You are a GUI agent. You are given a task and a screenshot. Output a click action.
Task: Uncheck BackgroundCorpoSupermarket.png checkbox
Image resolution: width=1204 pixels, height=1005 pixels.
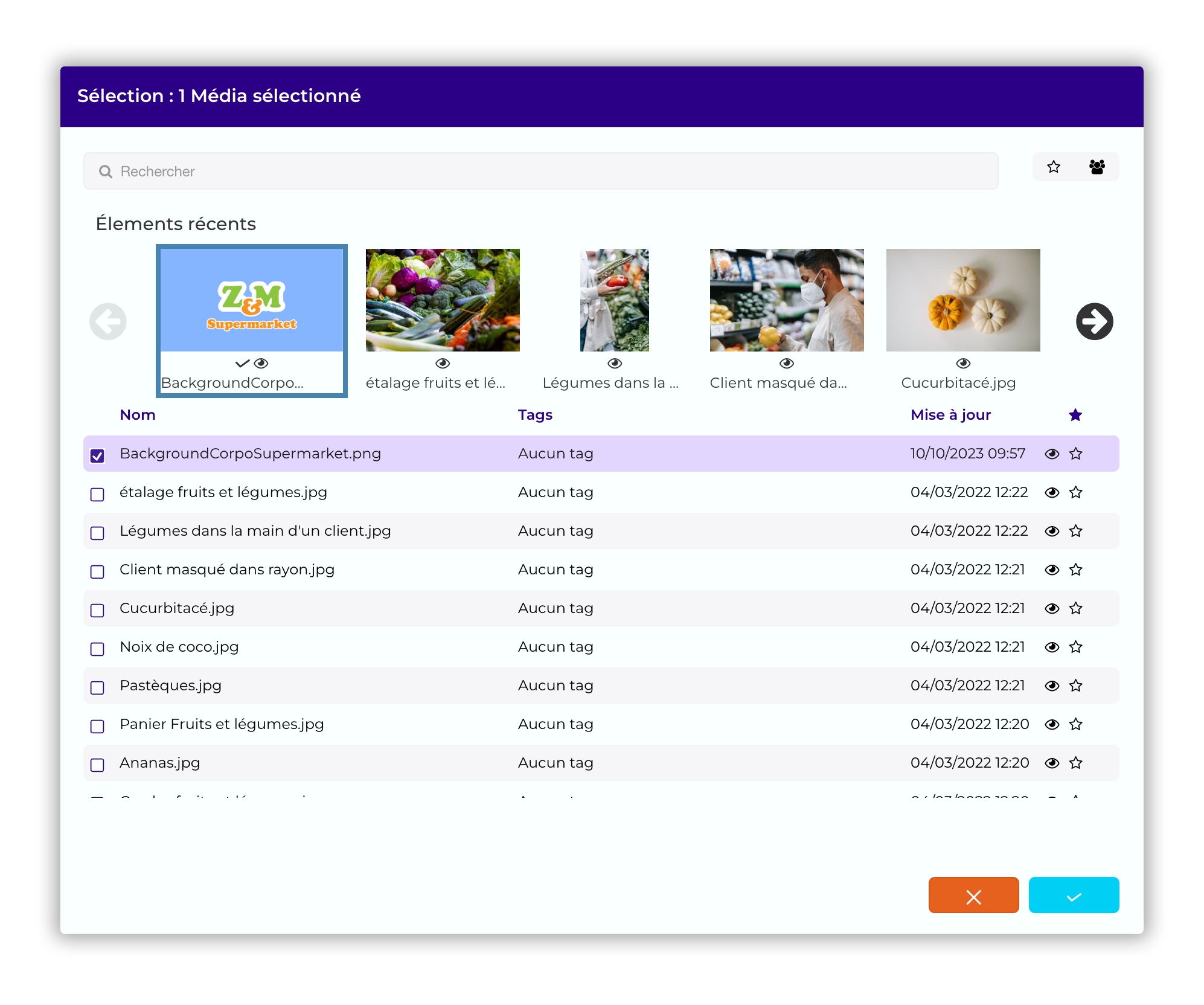point(97,455)
